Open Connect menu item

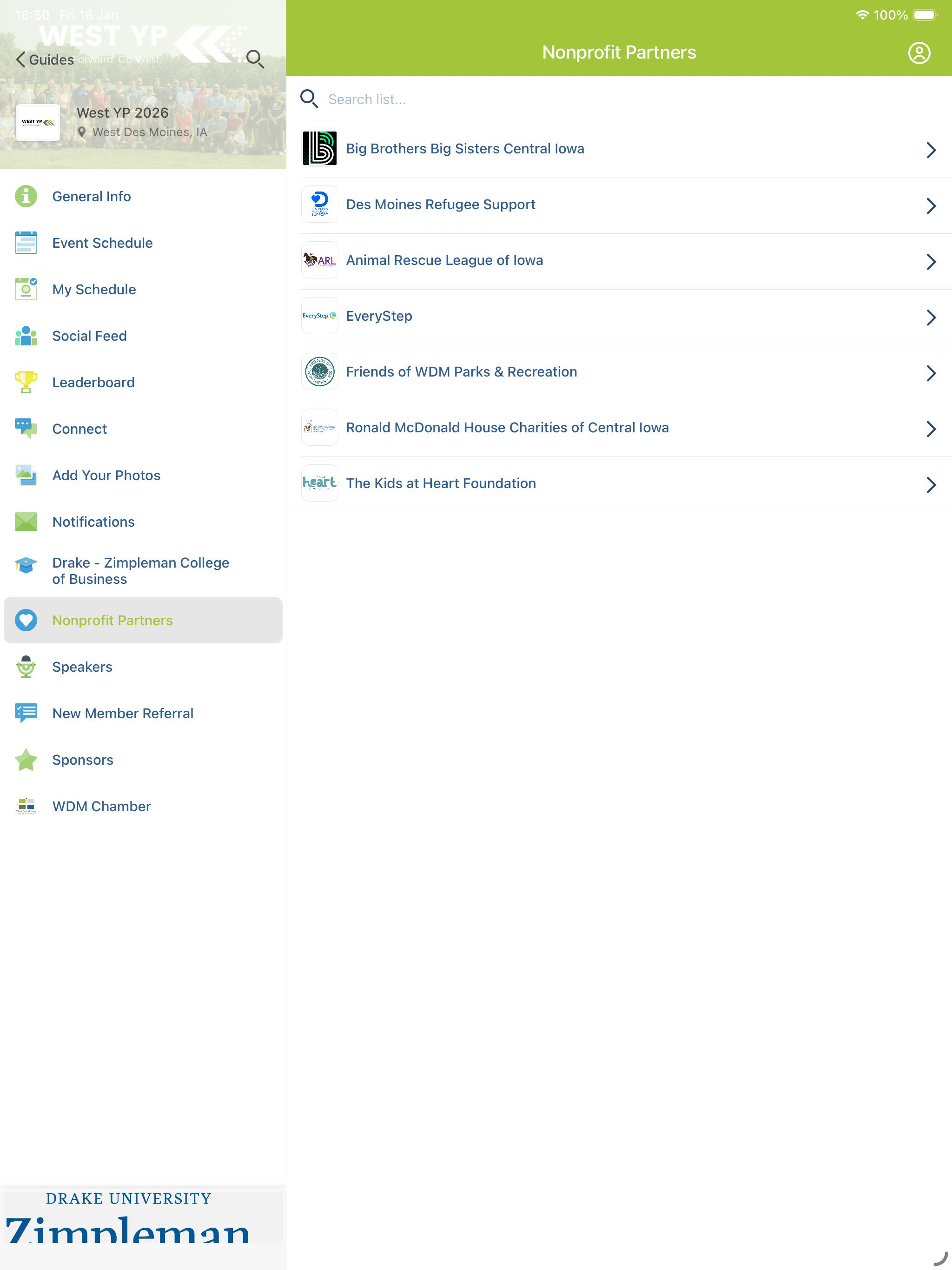pyautogui.click(x=143, y=429)
